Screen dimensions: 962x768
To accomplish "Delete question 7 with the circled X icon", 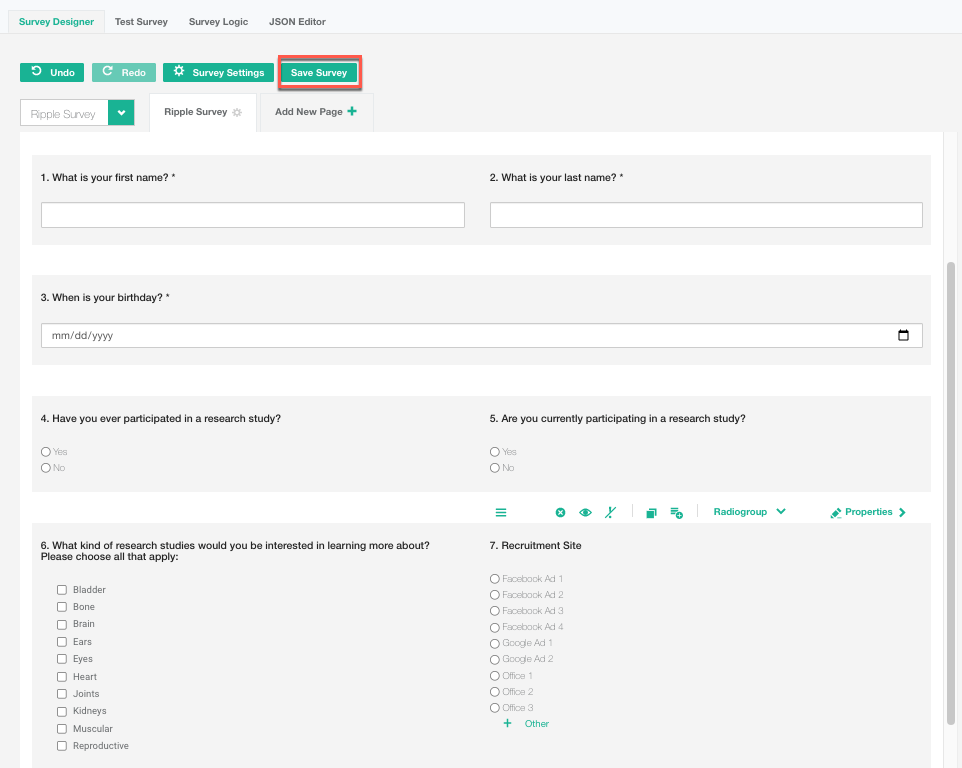I will pos(560,513).
